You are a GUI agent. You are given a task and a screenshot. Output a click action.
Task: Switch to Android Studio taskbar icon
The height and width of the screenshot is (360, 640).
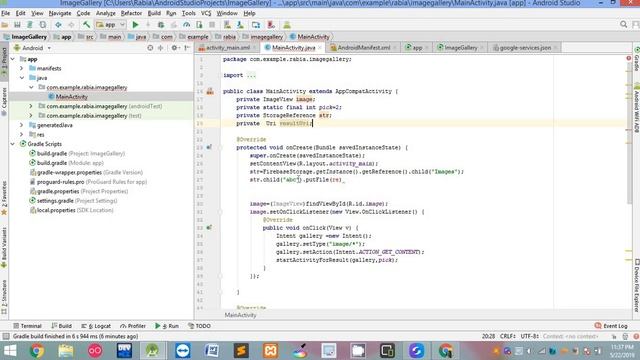pyautogui.click(x=153, y=351)
